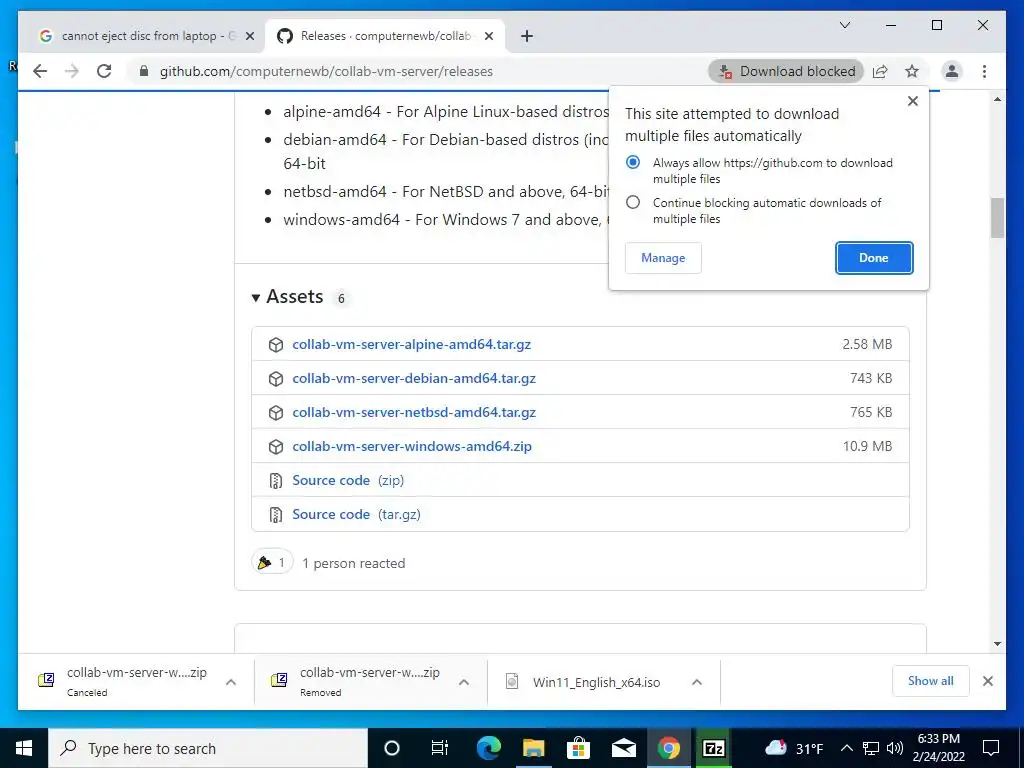Open the Windows Start menu
This screenshot has width=1024, height=768.
click(x=24, y=748)
